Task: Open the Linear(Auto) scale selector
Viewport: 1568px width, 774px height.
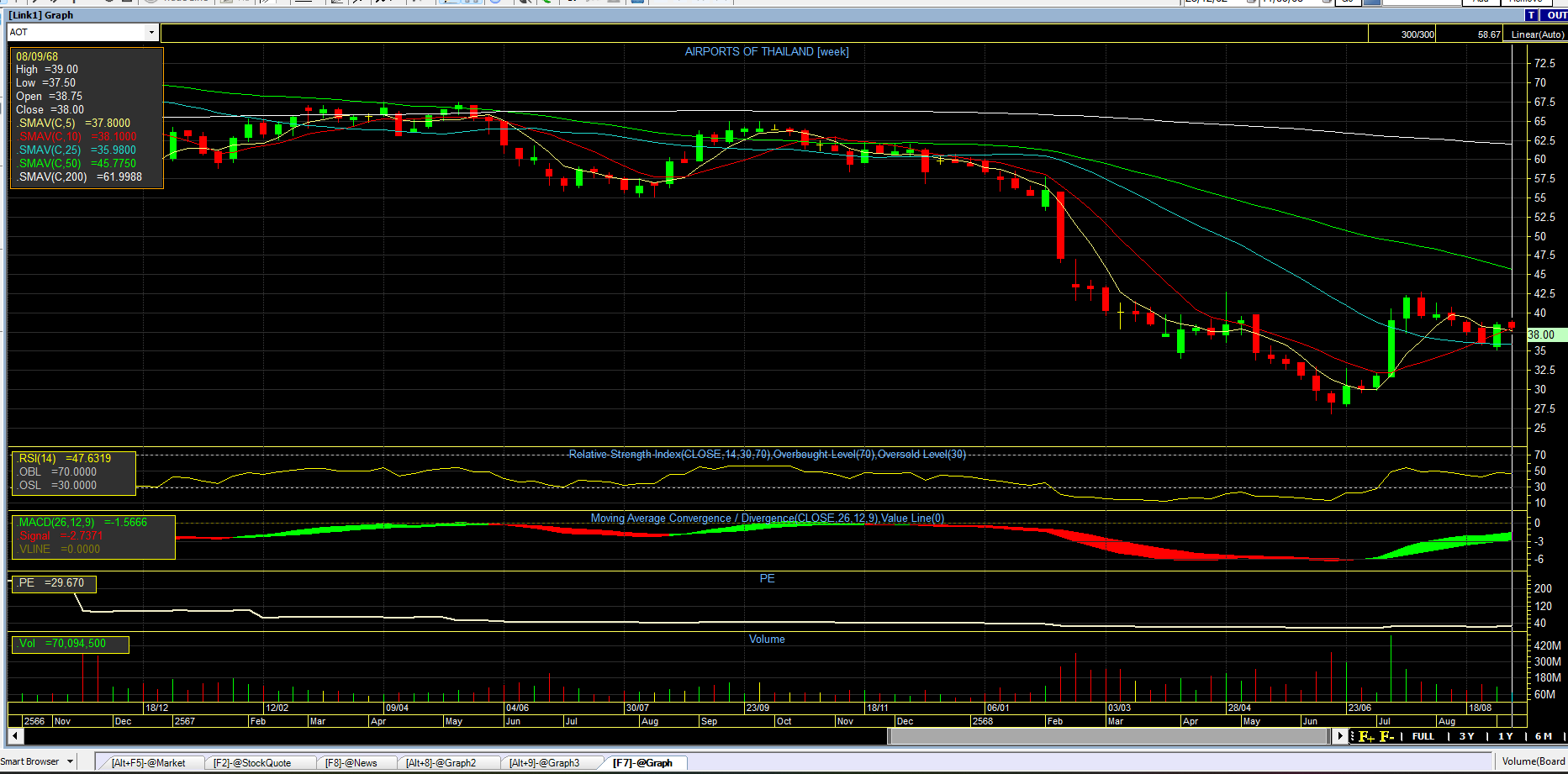Action: (1535, 34)
